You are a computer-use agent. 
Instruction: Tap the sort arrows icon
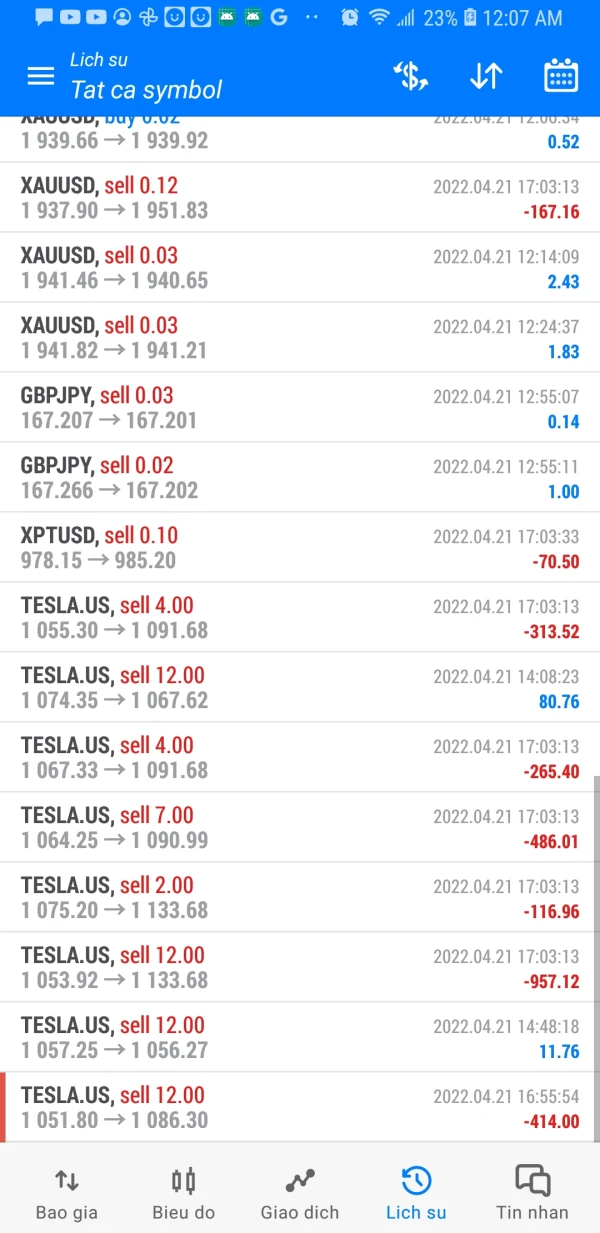485,76
